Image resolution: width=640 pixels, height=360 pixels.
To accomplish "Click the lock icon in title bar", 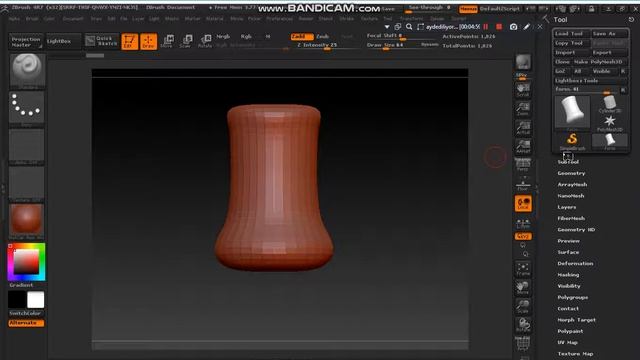I will (591, 9).
